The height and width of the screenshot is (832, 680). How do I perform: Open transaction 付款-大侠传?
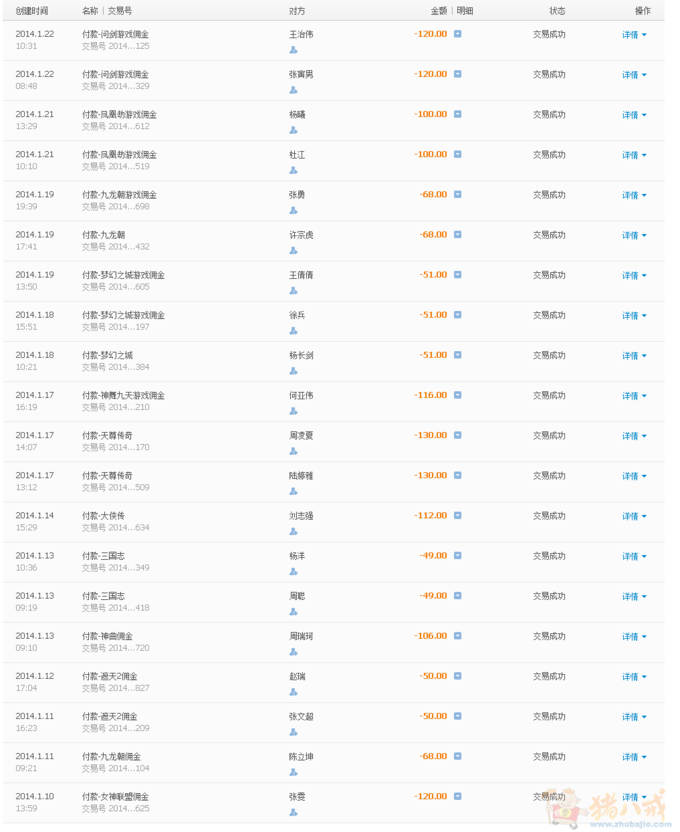103,516
